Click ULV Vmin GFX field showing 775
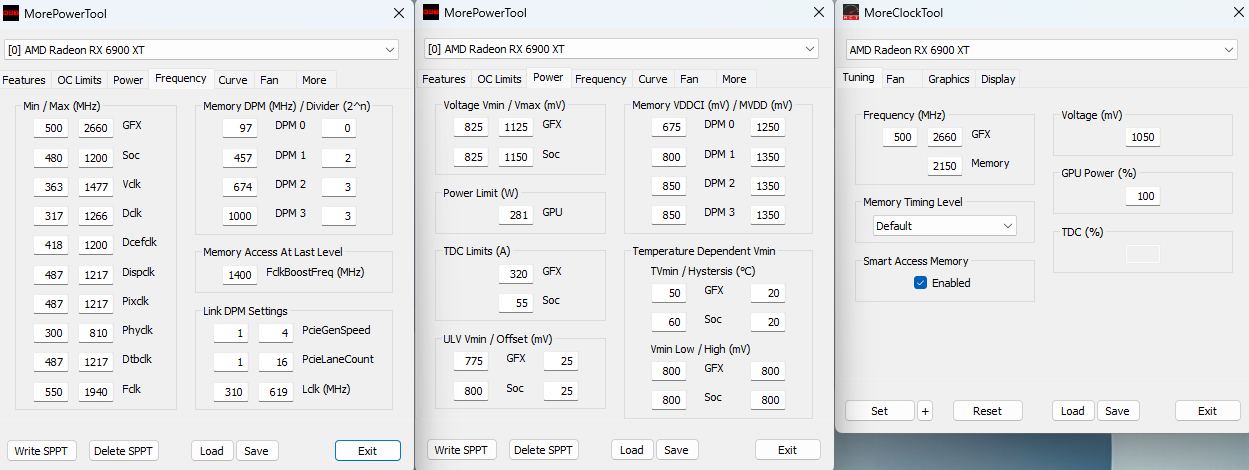Image resolution: width=1249 pixels, height=470 pixels. tap(470, 361)
